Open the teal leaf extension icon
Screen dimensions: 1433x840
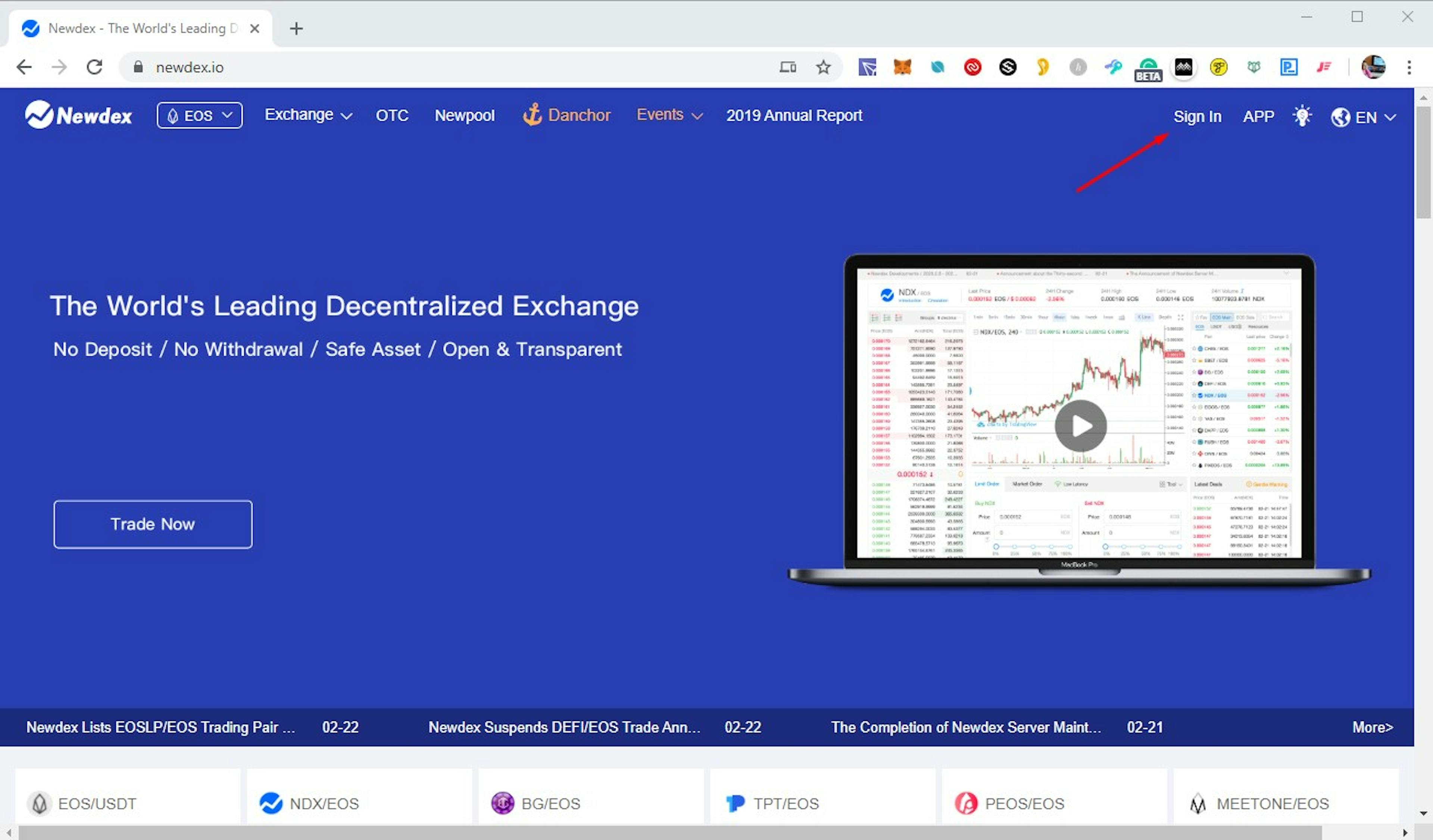[x=937, y=67]
